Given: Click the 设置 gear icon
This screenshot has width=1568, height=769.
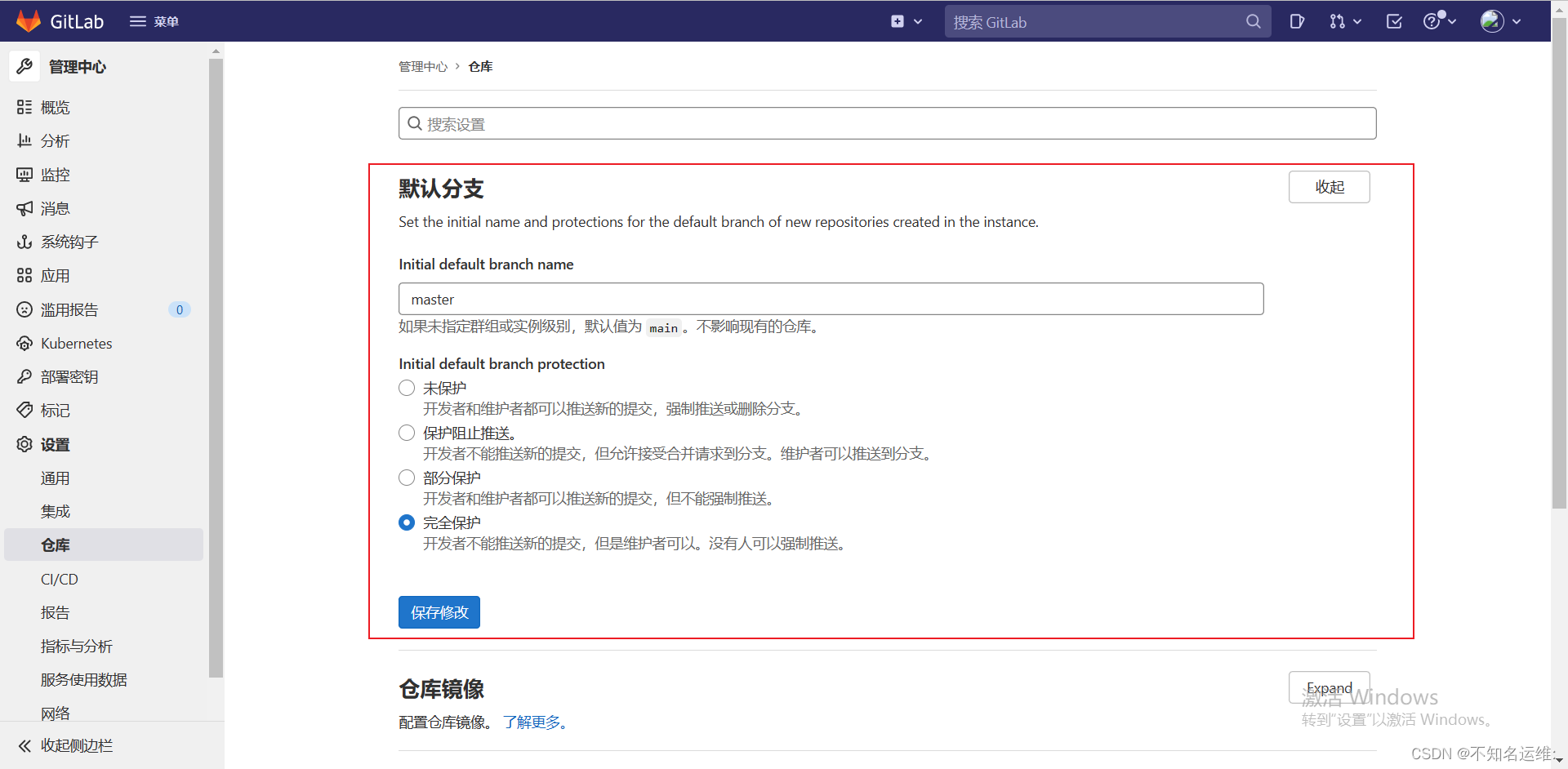Looking at the screenshot, I should (x=24, y=444).
